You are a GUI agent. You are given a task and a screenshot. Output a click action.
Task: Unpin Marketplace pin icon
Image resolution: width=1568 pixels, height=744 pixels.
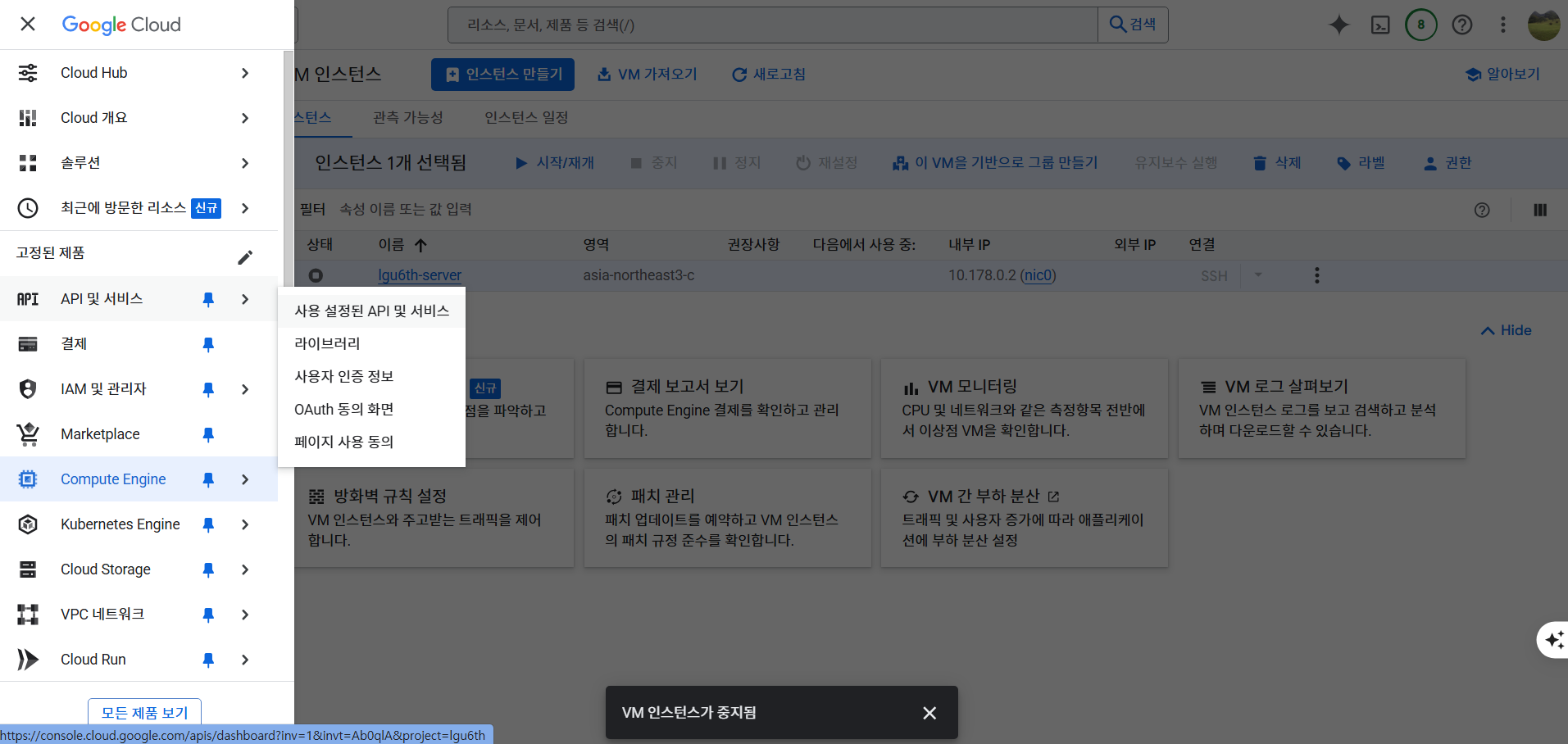tap(208, 434)
